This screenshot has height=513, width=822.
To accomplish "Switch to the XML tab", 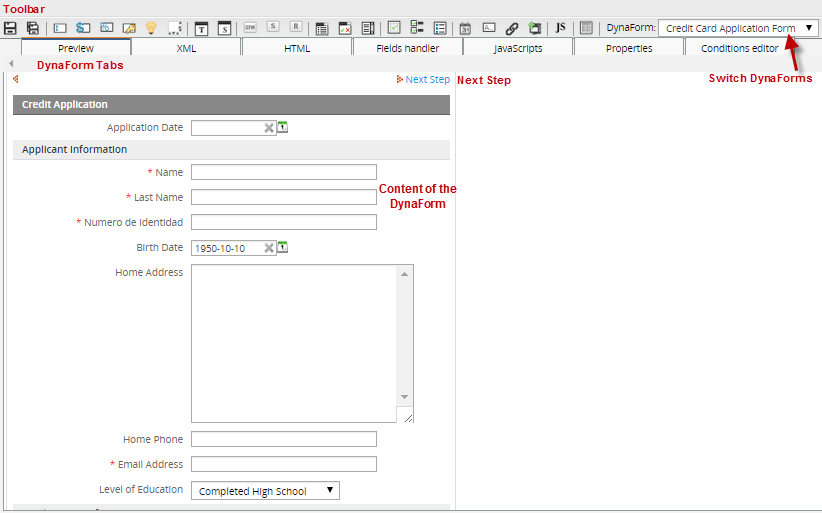I will coord(186,48).
